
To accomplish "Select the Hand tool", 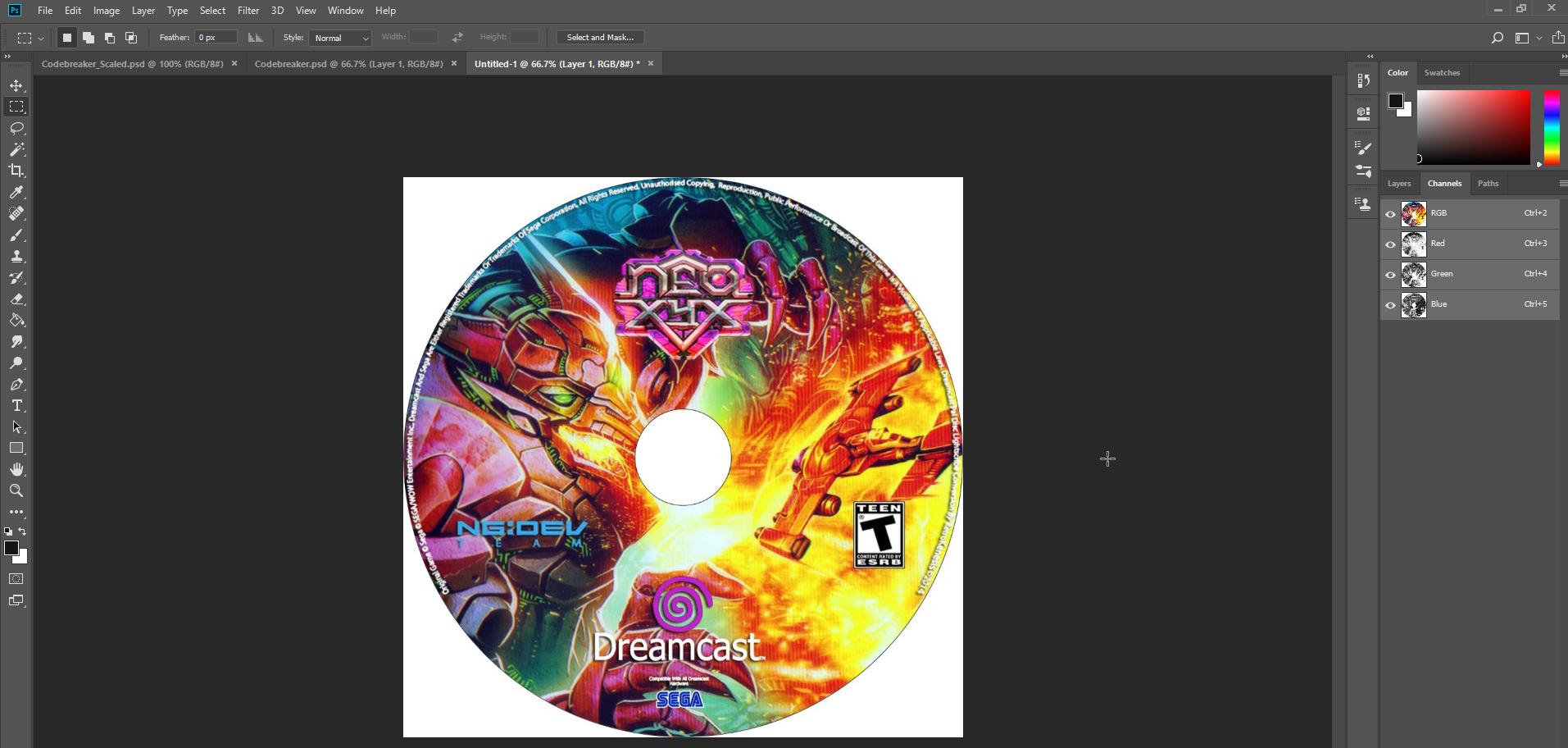I will (16, 469).
